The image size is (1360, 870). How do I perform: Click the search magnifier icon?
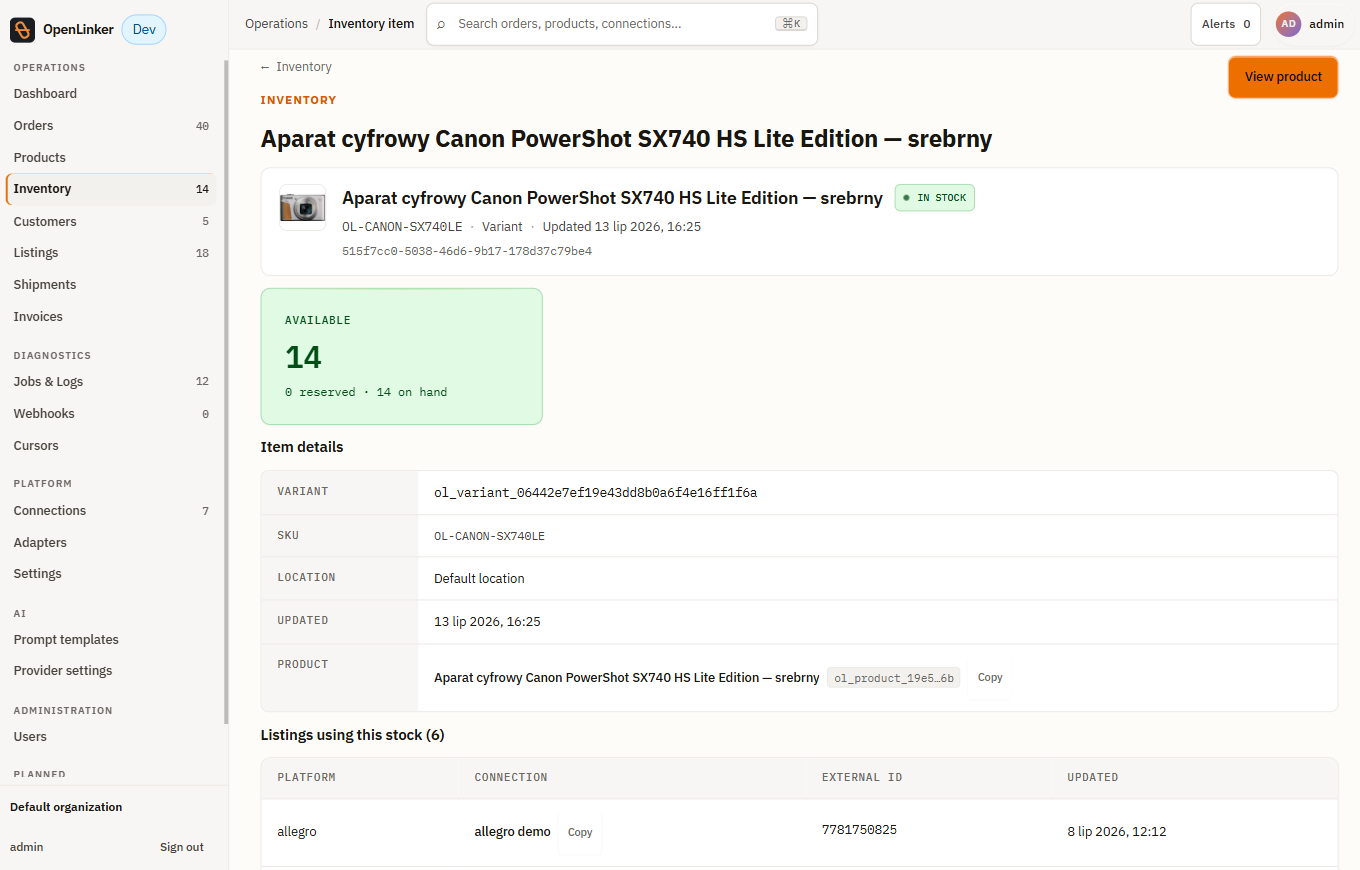pyautogui.click(x=441, y=24)
